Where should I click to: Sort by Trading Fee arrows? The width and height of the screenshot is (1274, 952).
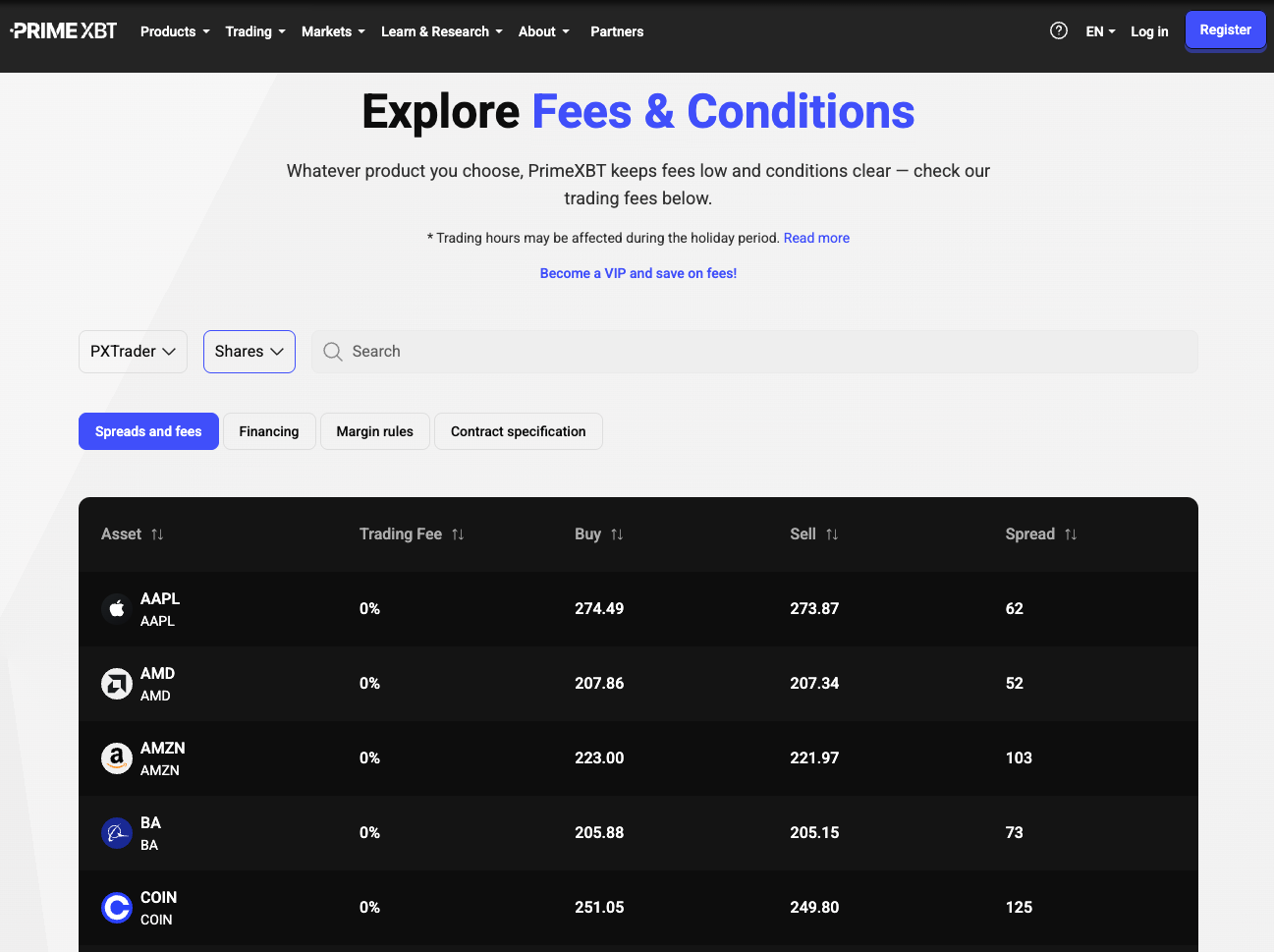458,534
